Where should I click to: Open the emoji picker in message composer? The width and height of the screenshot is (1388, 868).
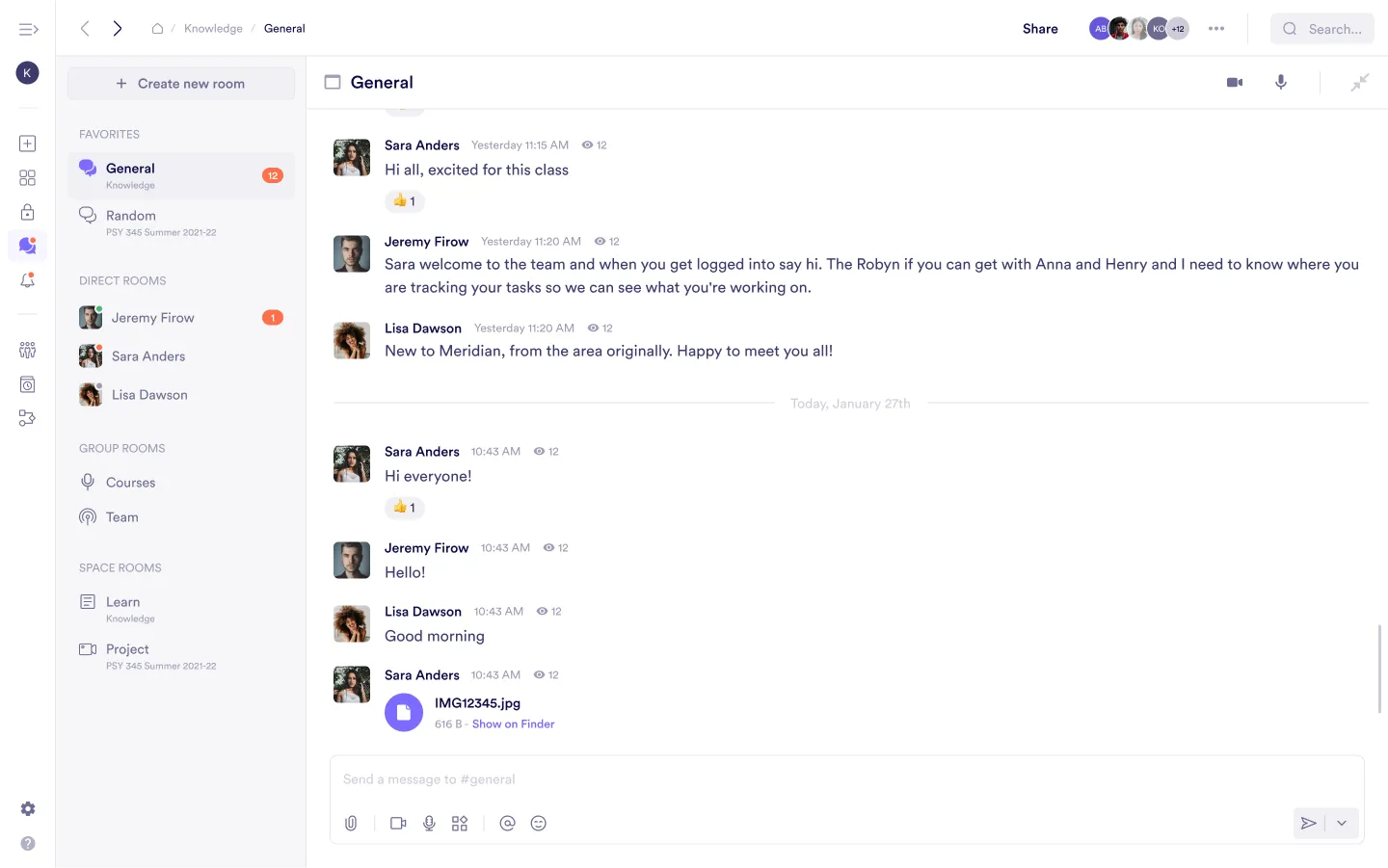(x=539, y=824)
